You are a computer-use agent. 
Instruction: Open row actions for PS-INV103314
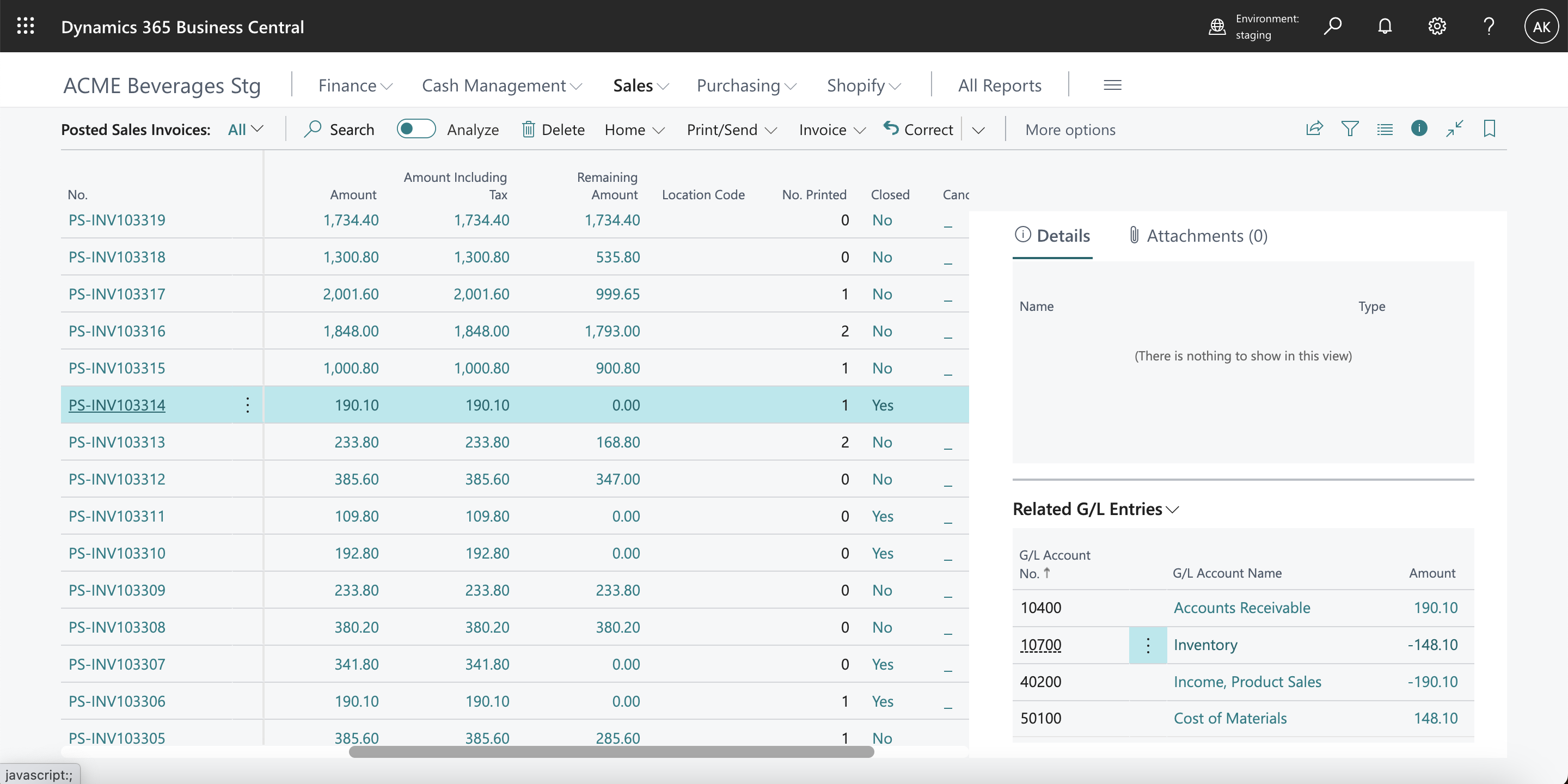point(247,405)
